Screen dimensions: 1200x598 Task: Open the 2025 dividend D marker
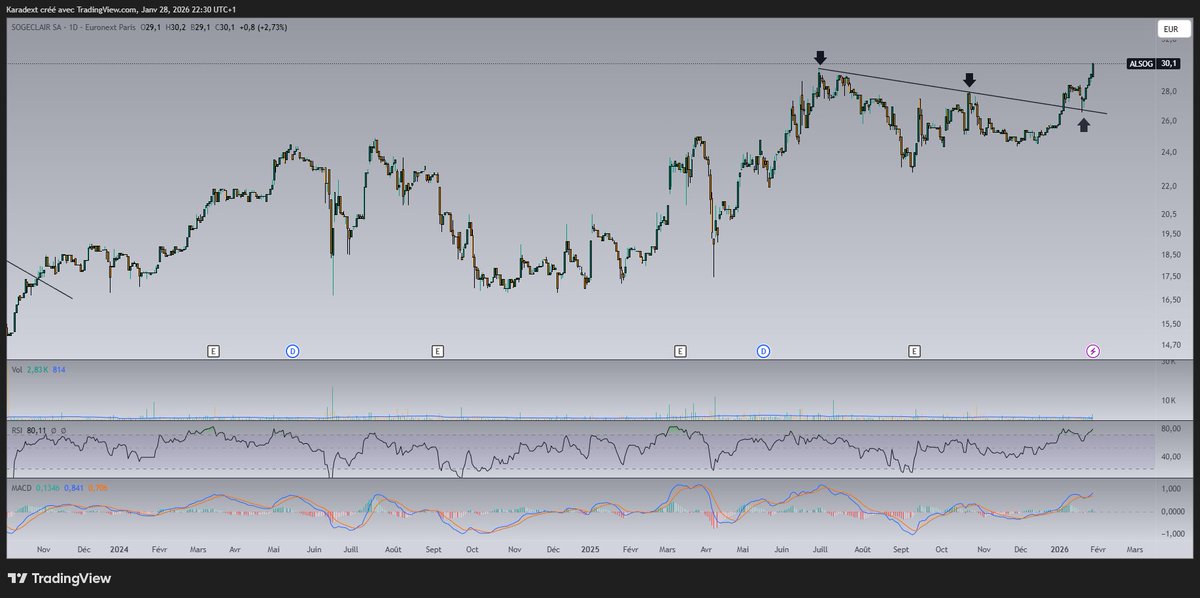(x=763, y=351)
